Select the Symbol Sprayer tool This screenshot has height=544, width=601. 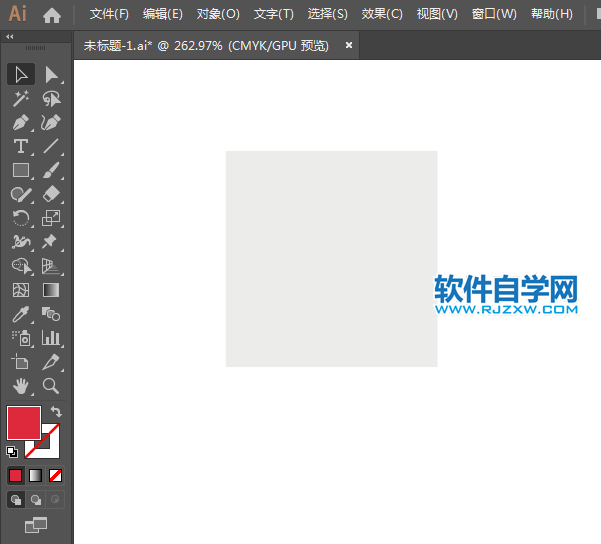pyautogui.click(x=21, y=339)
